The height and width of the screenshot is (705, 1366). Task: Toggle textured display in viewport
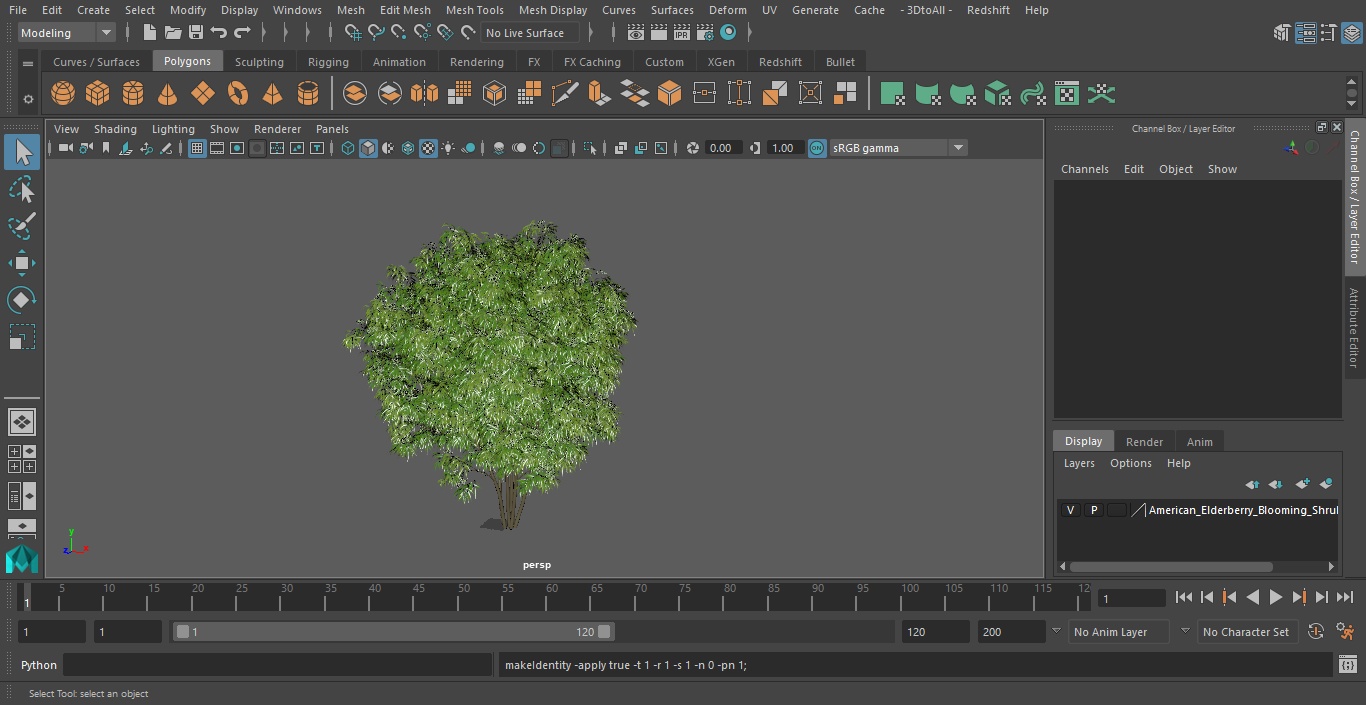(428, 148)
